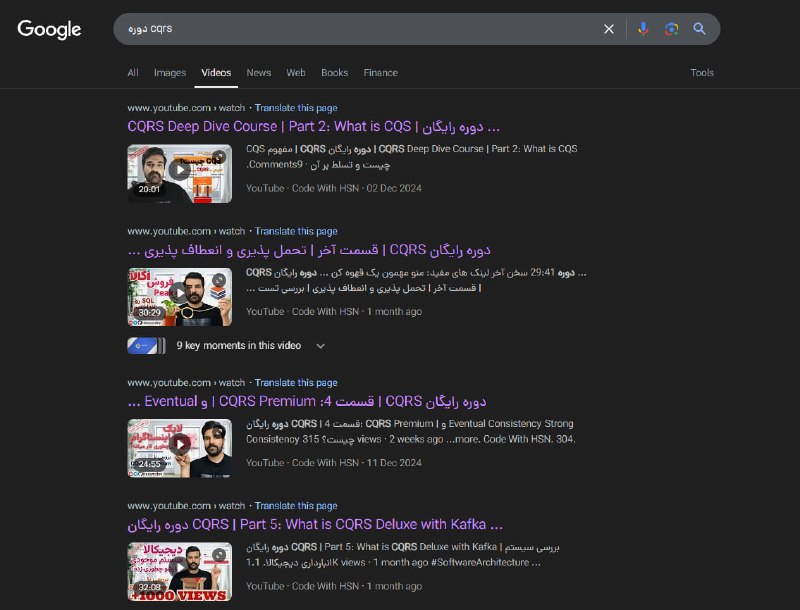Start voice search with the microphone icon
This screenshot has width=800, height=610.
(x=643, y=29)
